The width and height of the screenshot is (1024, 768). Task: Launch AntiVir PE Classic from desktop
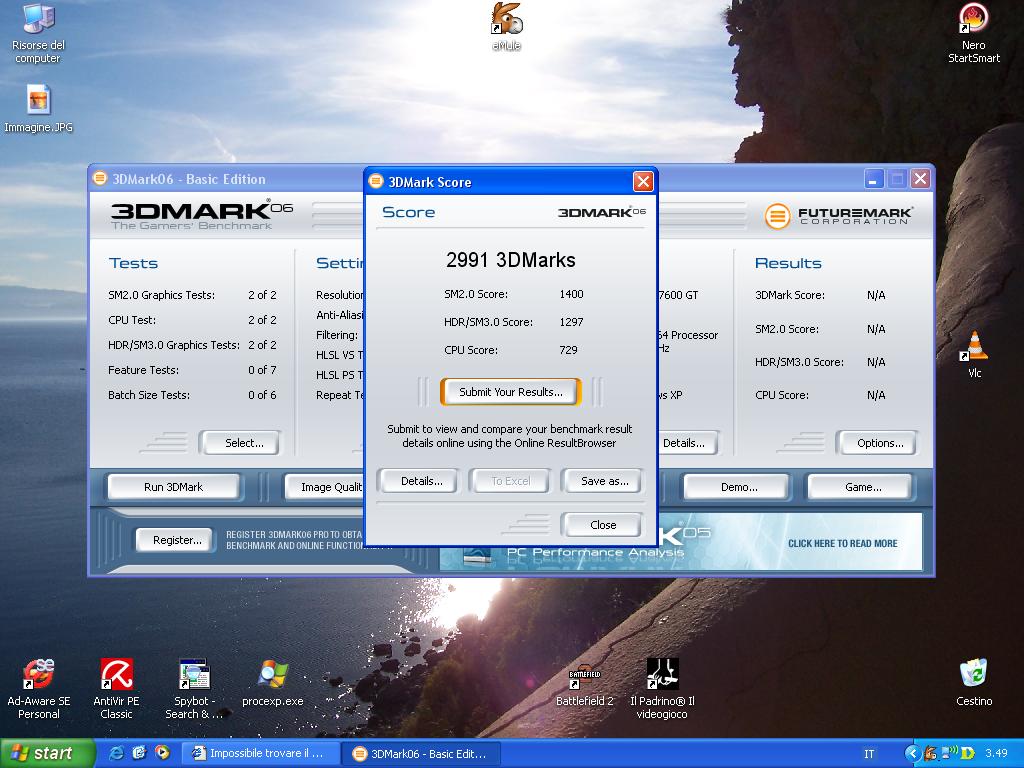[x=116, y=688]
